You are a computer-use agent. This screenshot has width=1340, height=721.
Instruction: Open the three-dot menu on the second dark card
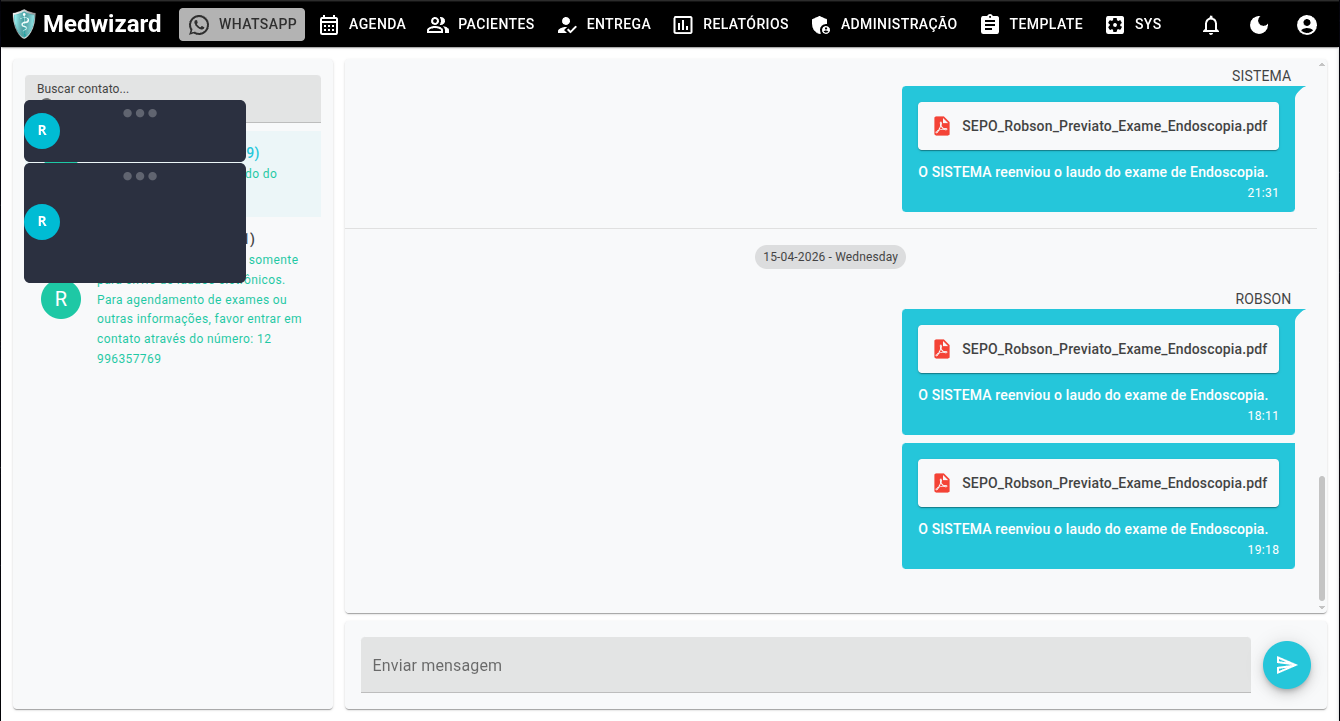pyautogui.click(x=140, y=176)
